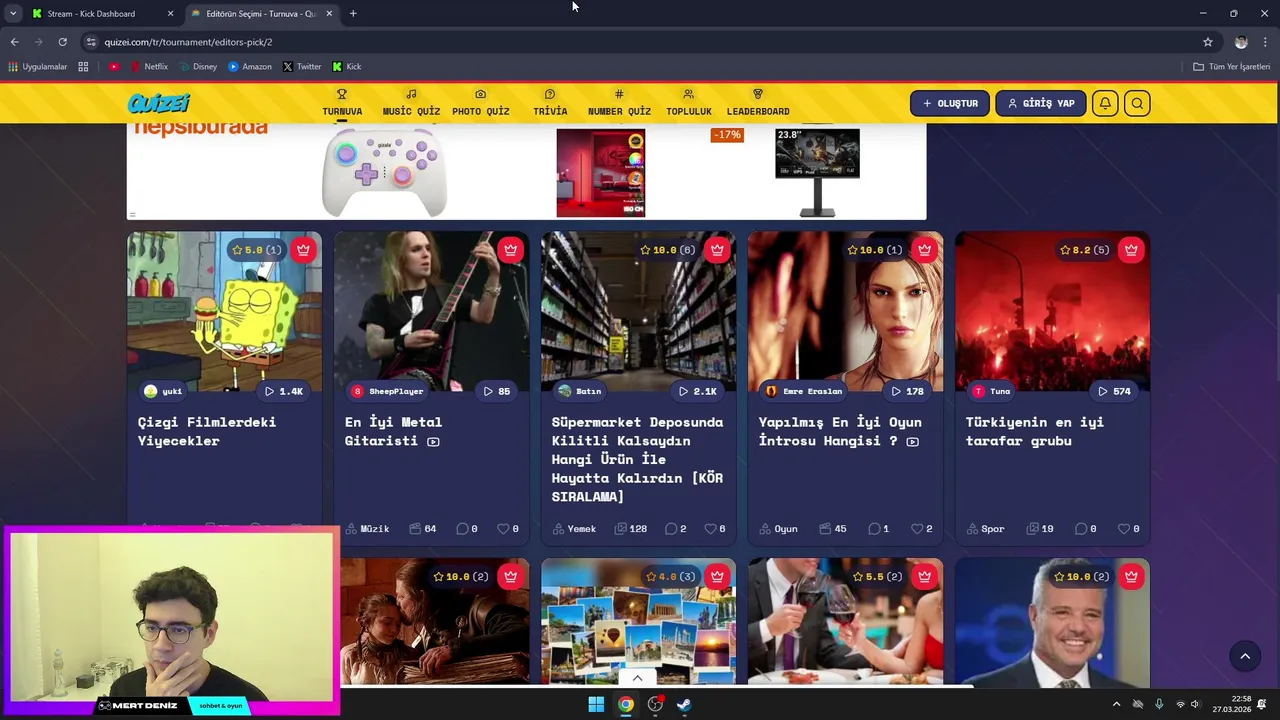Screen dimensions: 1280x720
Task: Click the 10.0 (6) rating on the supermarket card
Action: (668, 250)
